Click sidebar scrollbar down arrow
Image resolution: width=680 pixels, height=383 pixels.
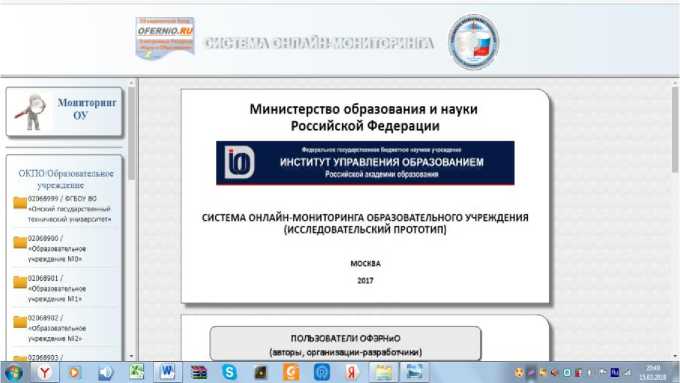click(131, 356)
